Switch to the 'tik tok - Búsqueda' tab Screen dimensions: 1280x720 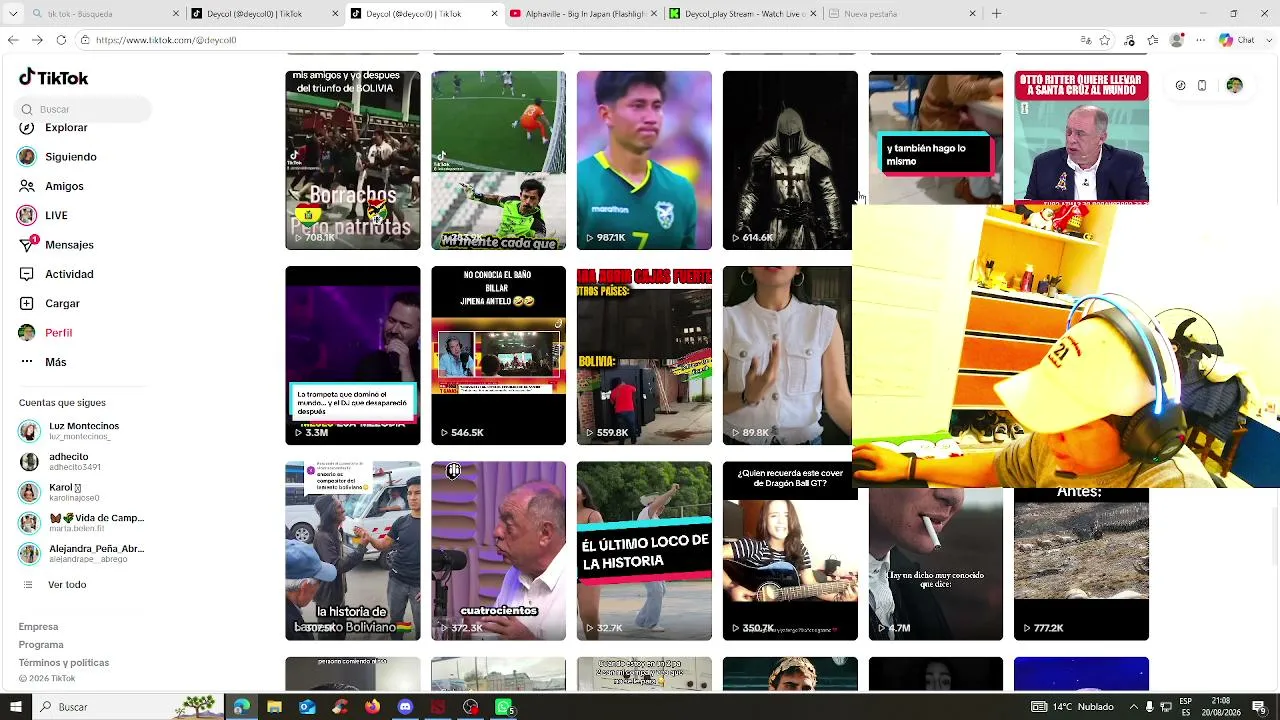[x=105, y=14]
